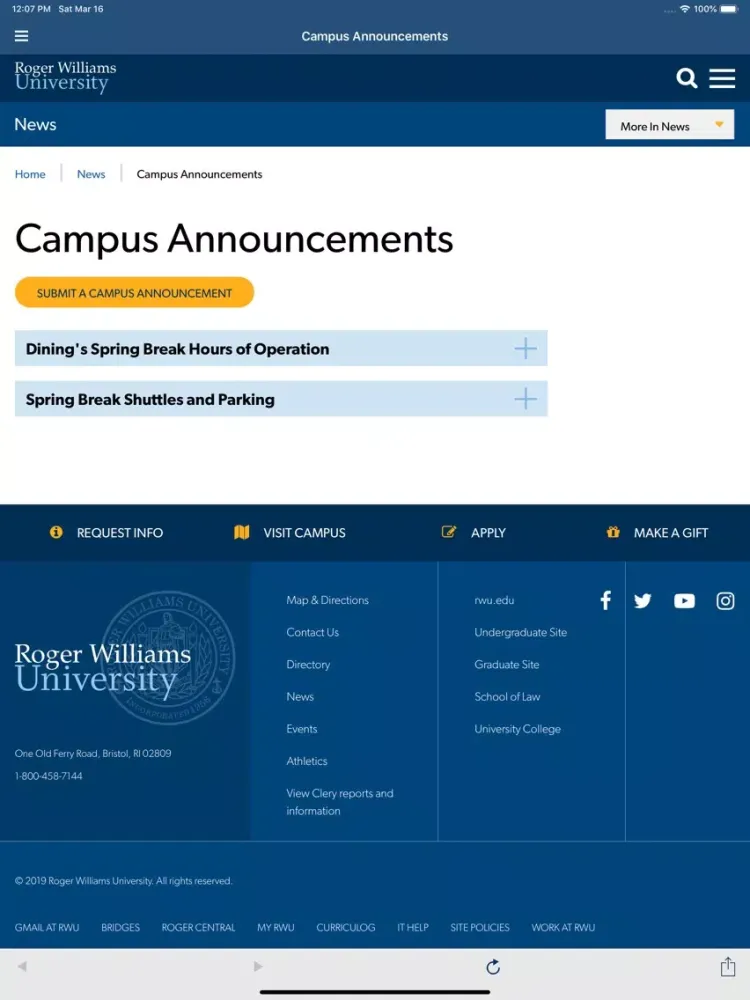750x1000 pixels.
Task: Tap the Wi-Fi status icon
Action: tap(684, 9)
